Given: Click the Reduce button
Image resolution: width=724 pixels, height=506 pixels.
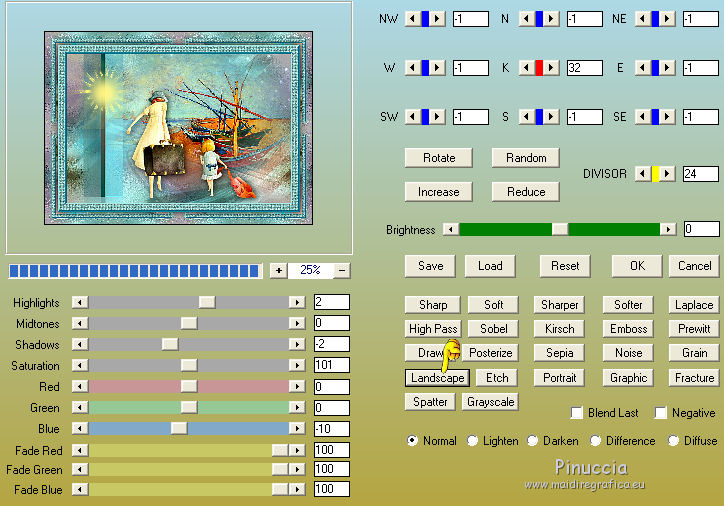Looking at the screenshot, I should tap(526, 192).
